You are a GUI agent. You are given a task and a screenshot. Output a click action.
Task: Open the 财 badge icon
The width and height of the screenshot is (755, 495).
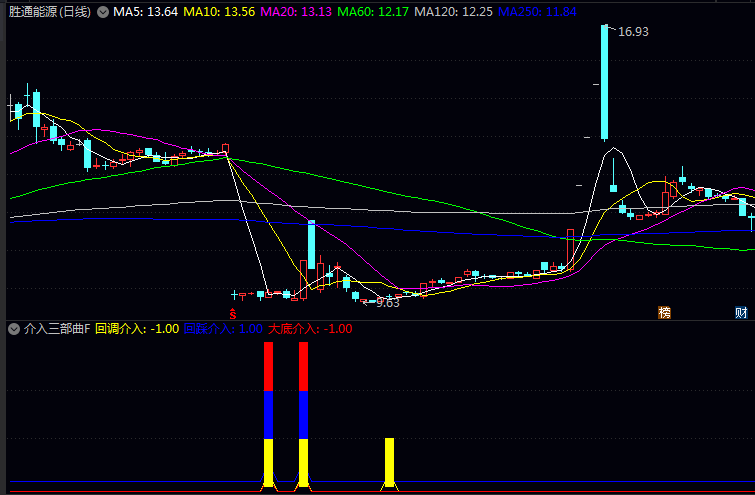pyautogui.click(x=741, y=313)
